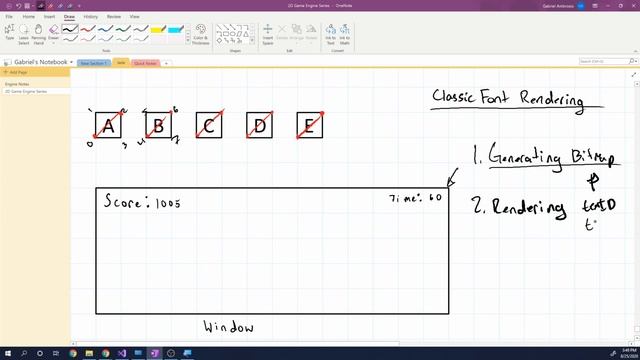This screenshot has height=360, width=640.
Task: Collapse the ribbon with the chevron
Action: pyautogui.click(x=635, y=51)
